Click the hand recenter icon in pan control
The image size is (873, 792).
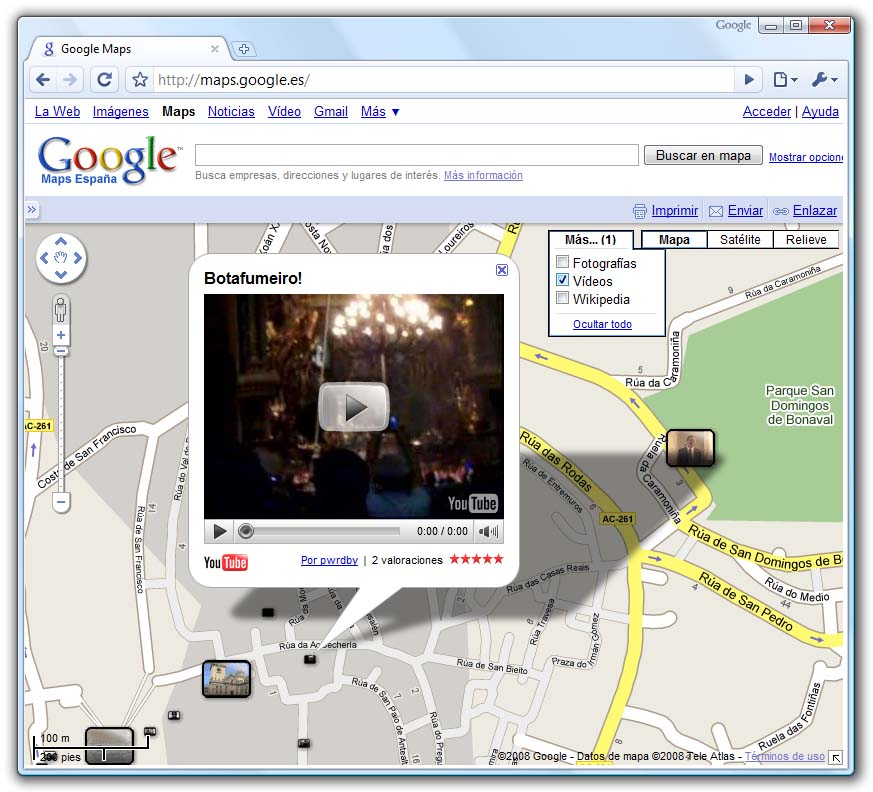coord(61,258)
